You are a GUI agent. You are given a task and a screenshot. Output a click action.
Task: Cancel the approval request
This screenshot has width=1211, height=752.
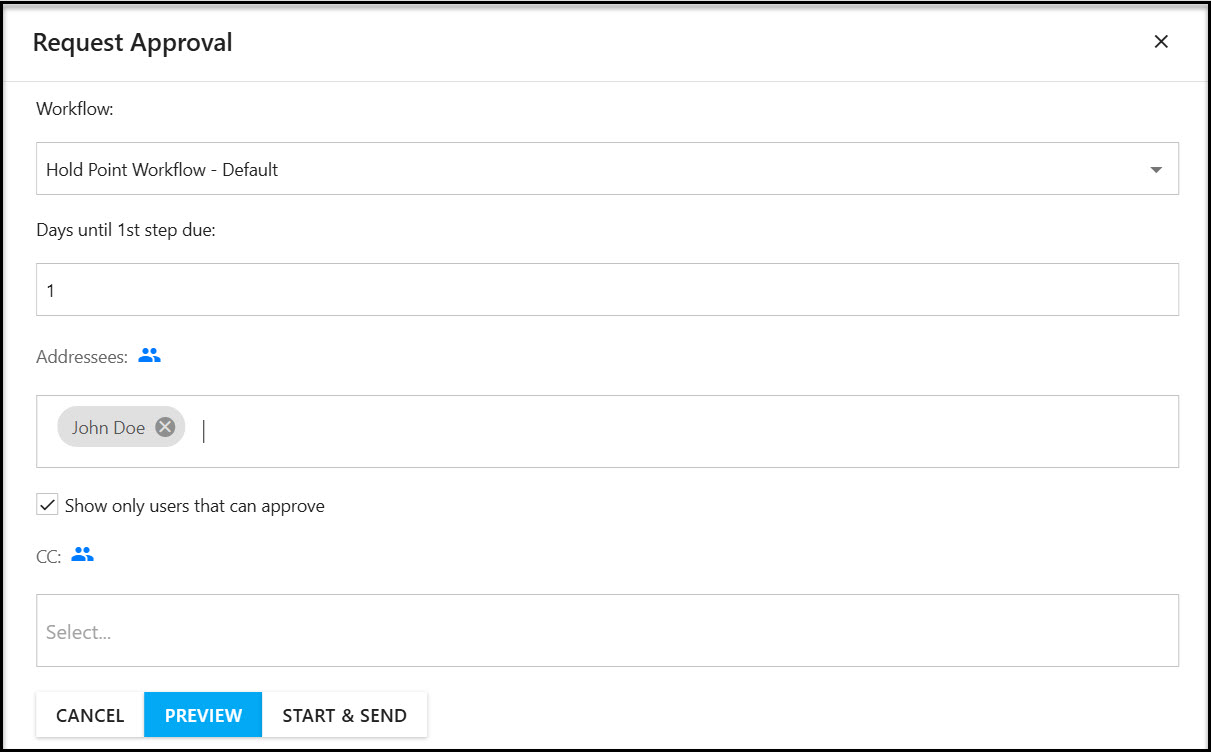(90, 715)
